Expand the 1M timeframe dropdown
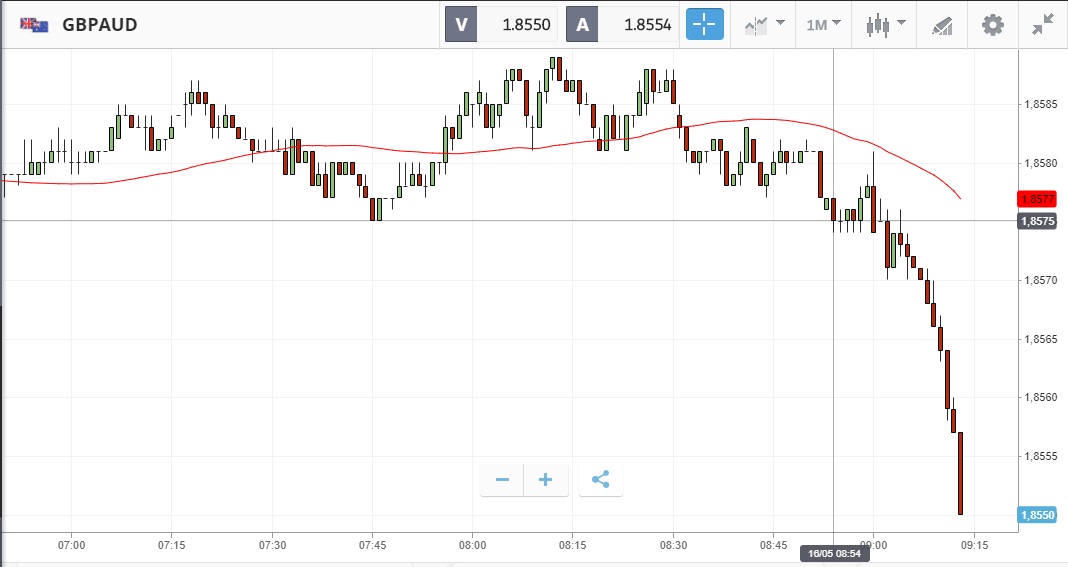Screen dimensions: 1068x567 point(824,24)
